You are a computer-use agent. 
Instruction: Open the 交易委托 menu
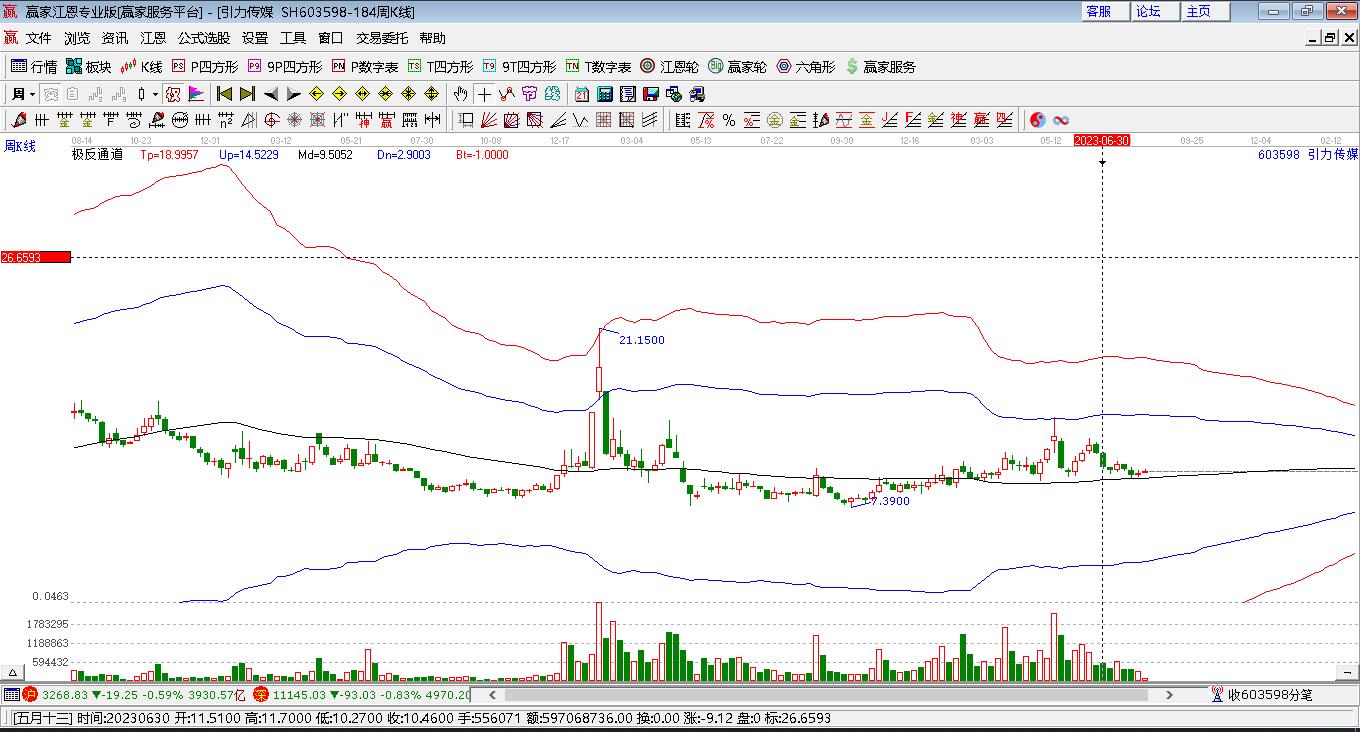(382, 38)
